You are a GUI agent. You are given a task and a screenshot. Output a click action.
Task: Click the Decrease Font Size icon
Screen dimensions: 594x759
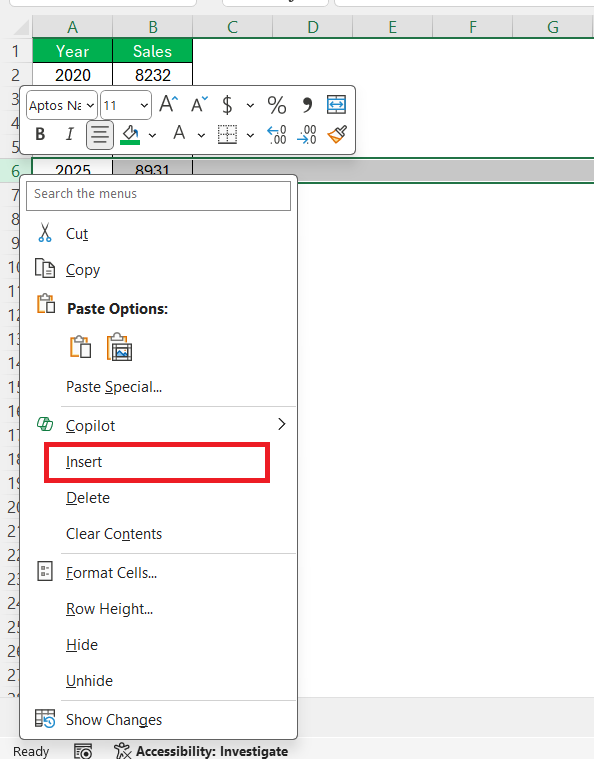(199, 105)
